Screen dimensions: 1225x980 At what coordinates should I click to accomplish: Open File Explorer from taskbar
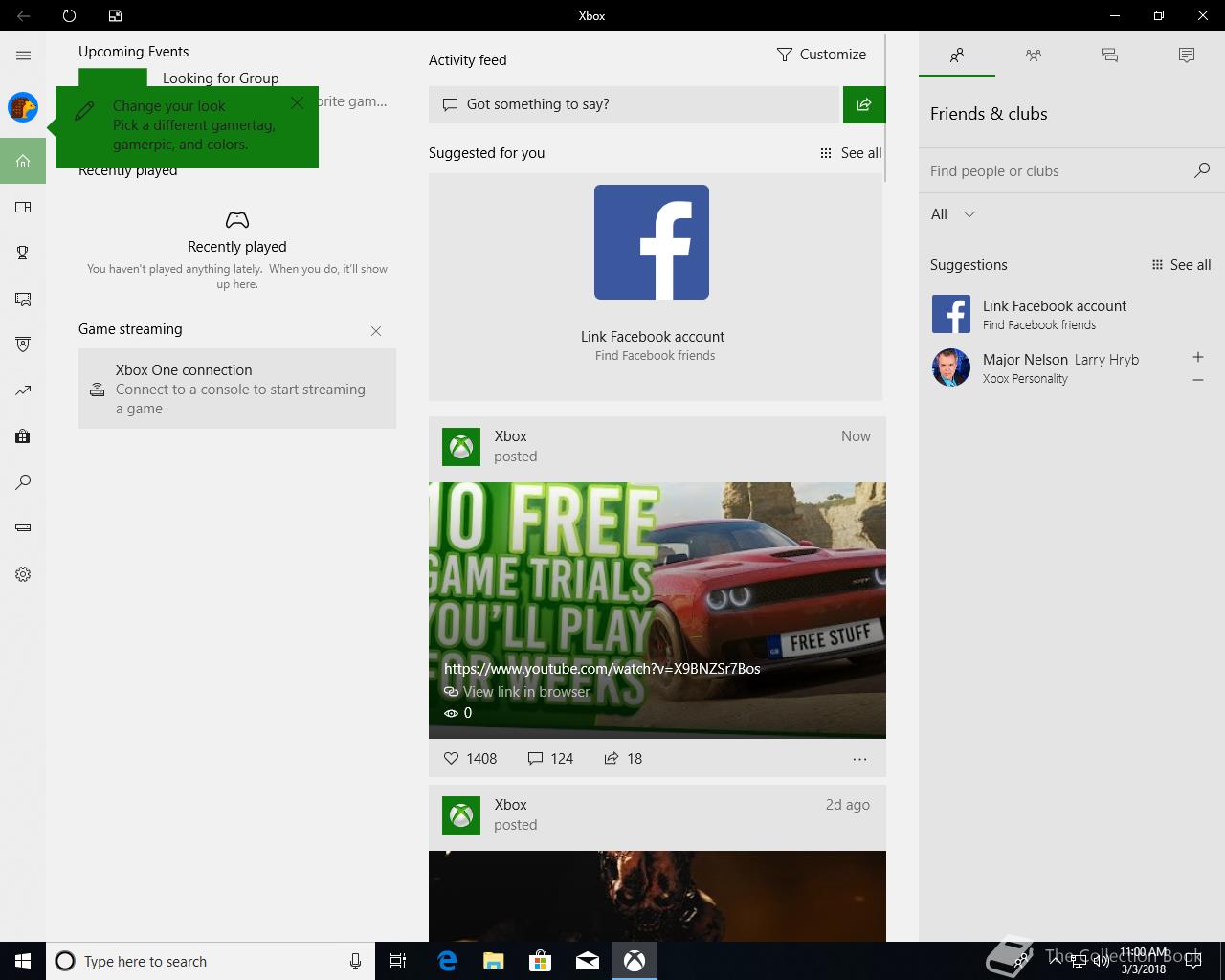[494, 961]
